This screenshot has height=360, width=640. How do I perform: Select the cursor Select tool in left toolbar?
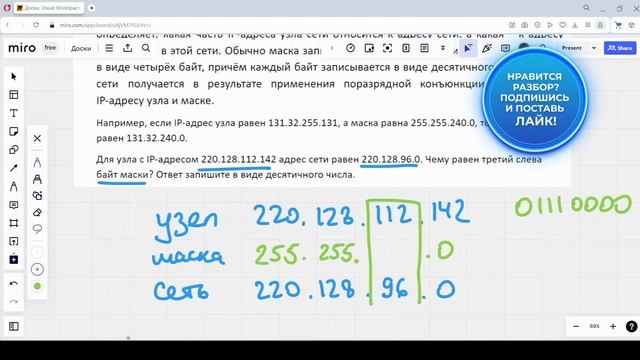13,76
